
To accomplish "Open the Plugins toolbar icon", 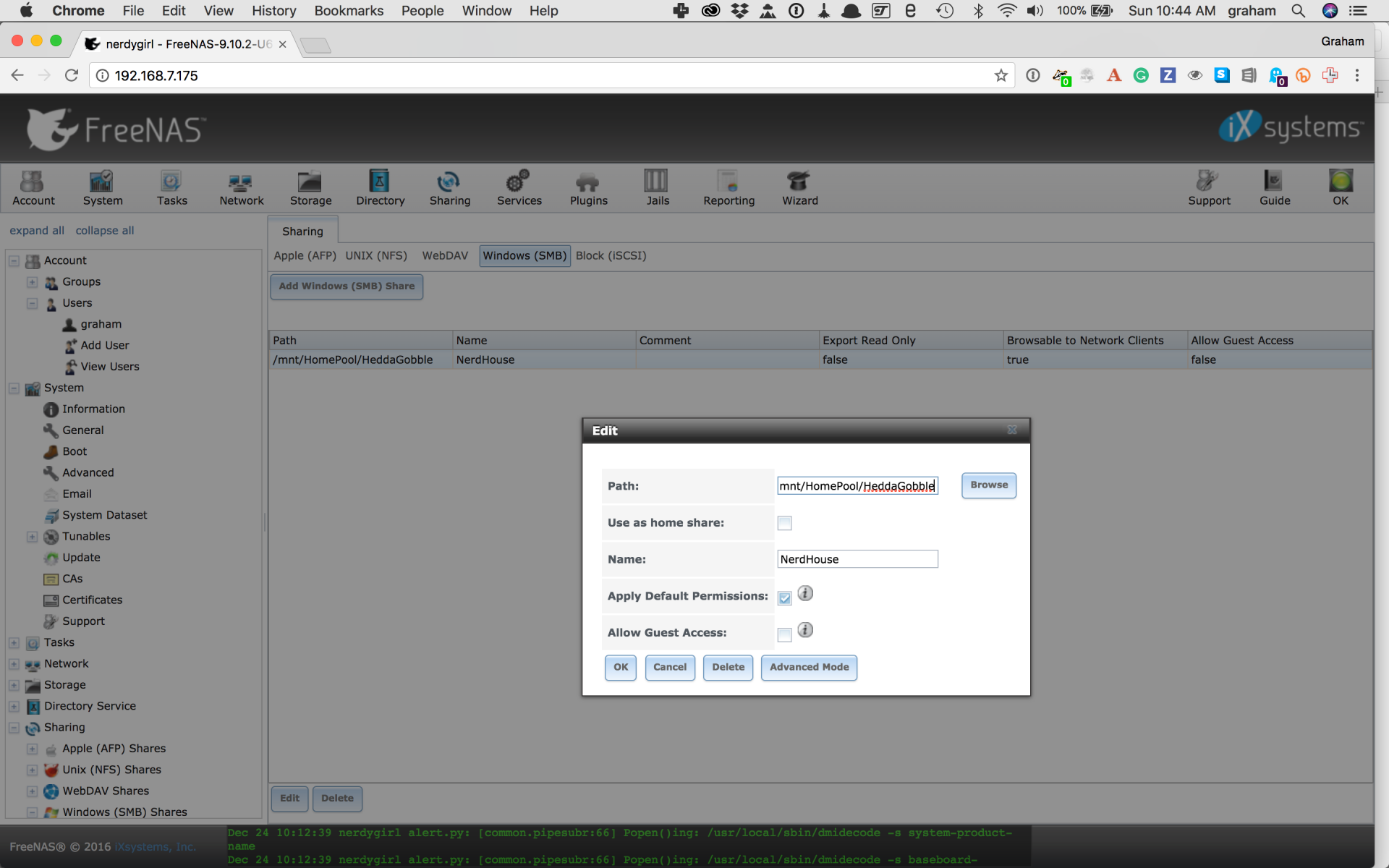I will [588, 188].
